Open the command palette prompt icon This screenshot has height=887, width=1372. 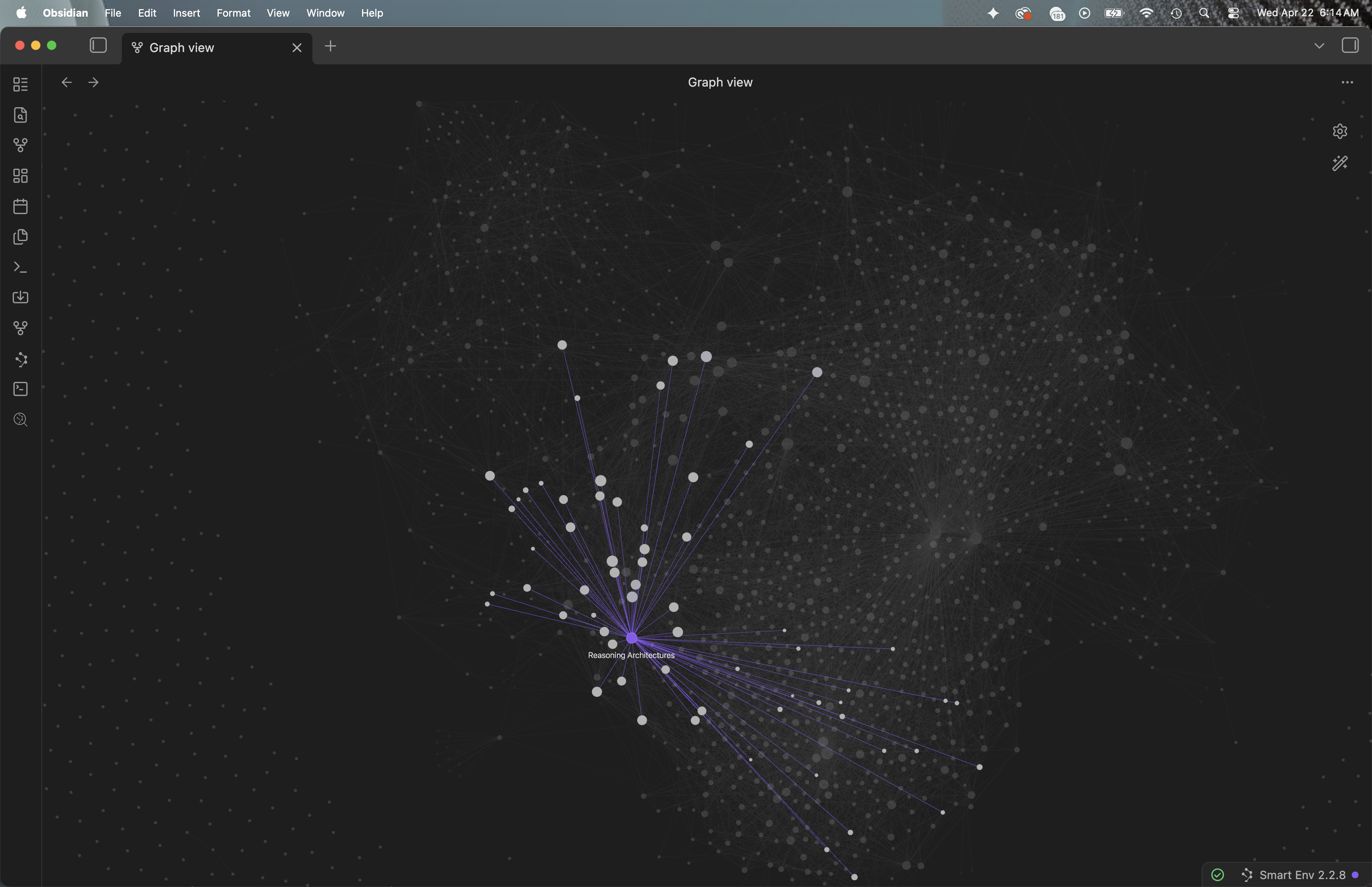(21, 267)
